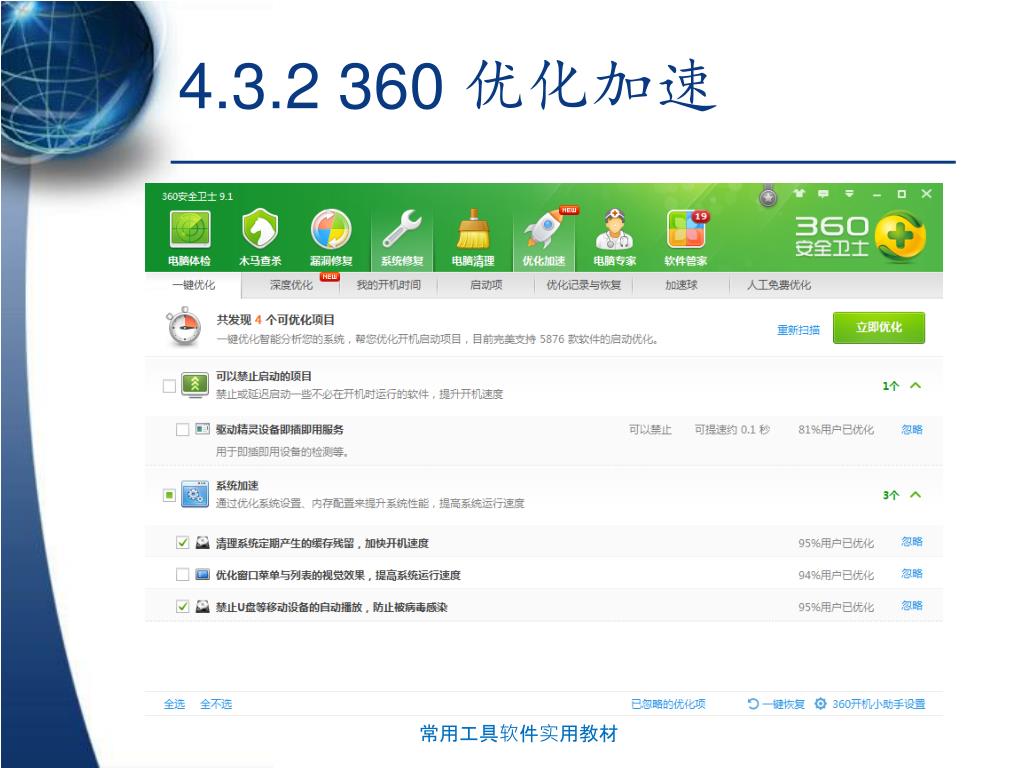This screenshot has height=768, width=1024.
Task: Click the 360安全卫士 logo
Action: click(x=860, y=235)
